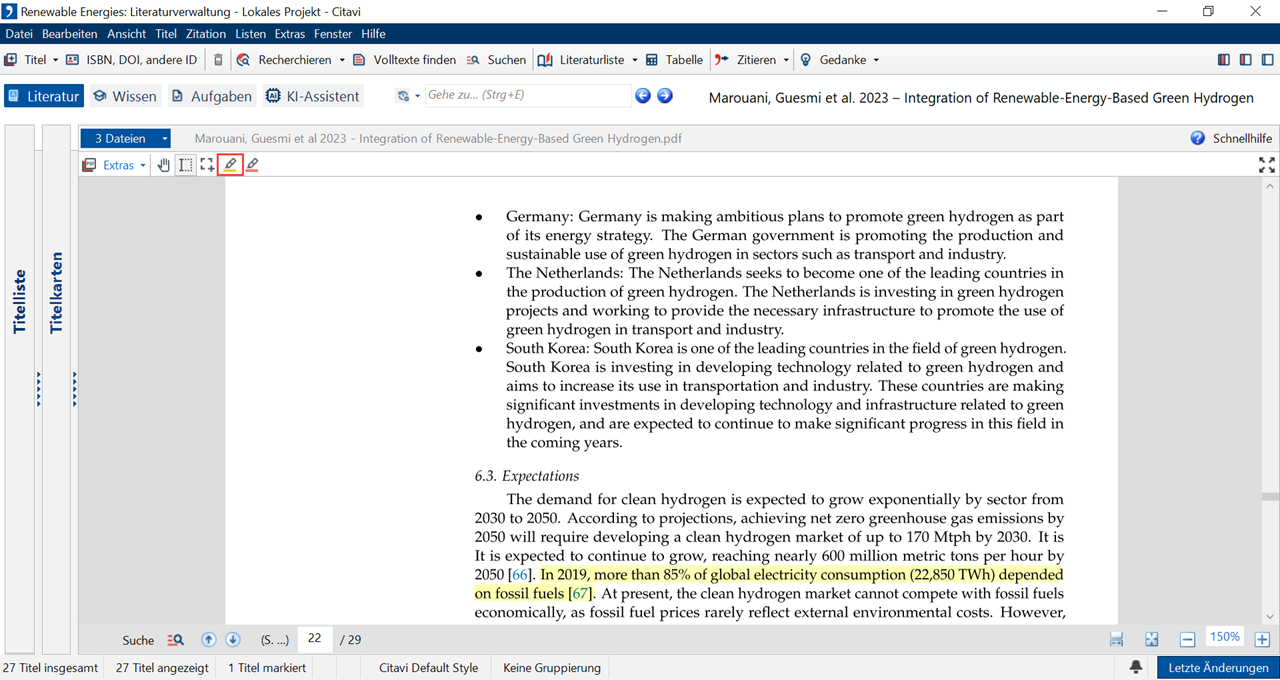Switch to the Wissen tab
The image size is (1280, 680).
coord(125,96)
